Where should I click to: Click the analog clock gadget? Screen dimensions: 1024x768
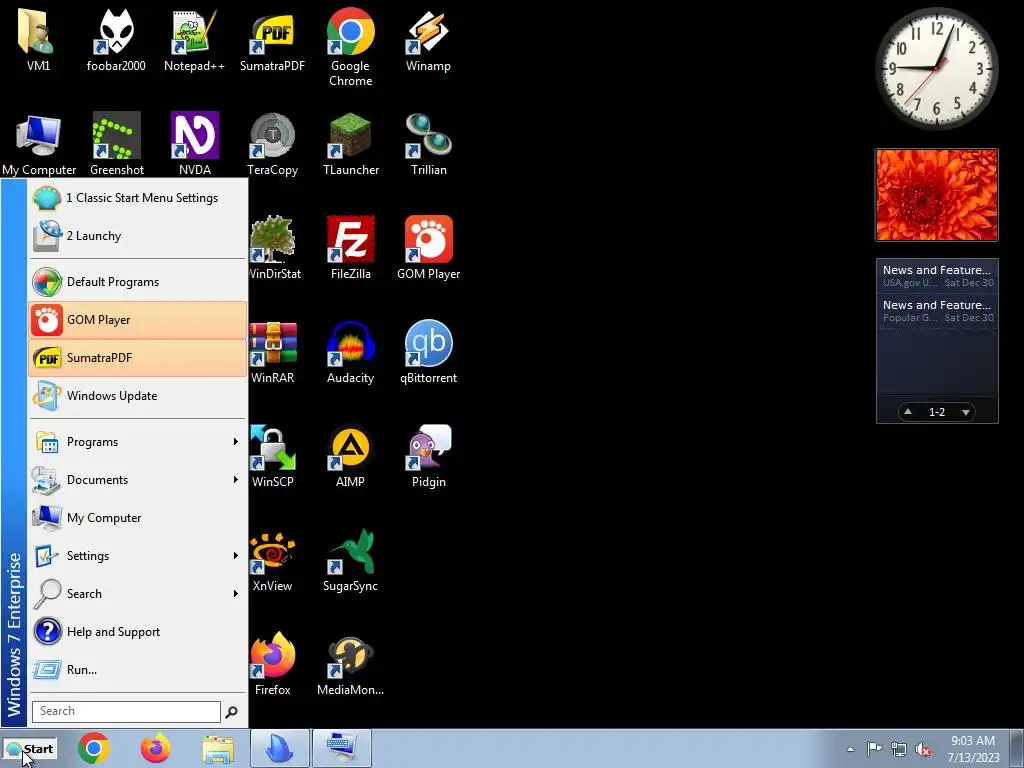click(x=937, y=69)
